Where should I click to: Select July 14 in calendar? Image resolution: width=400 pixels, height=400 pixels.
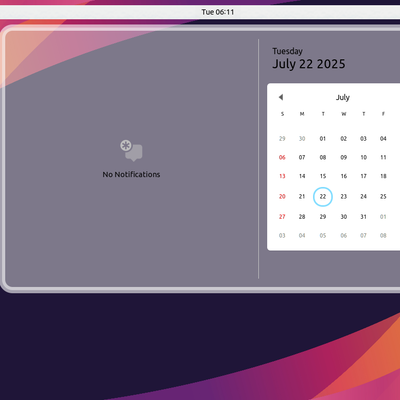(x=302, y=176)
